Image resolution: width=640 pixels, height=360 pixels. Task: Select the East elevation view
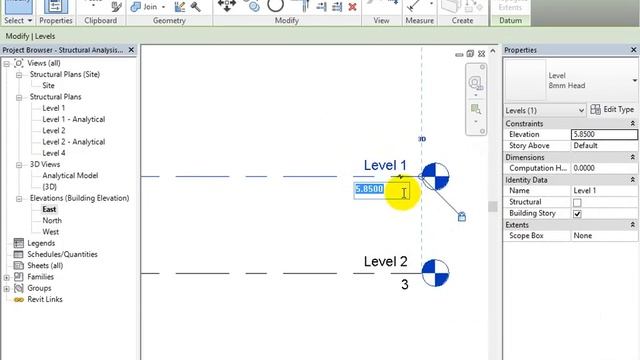click(49, 209)
